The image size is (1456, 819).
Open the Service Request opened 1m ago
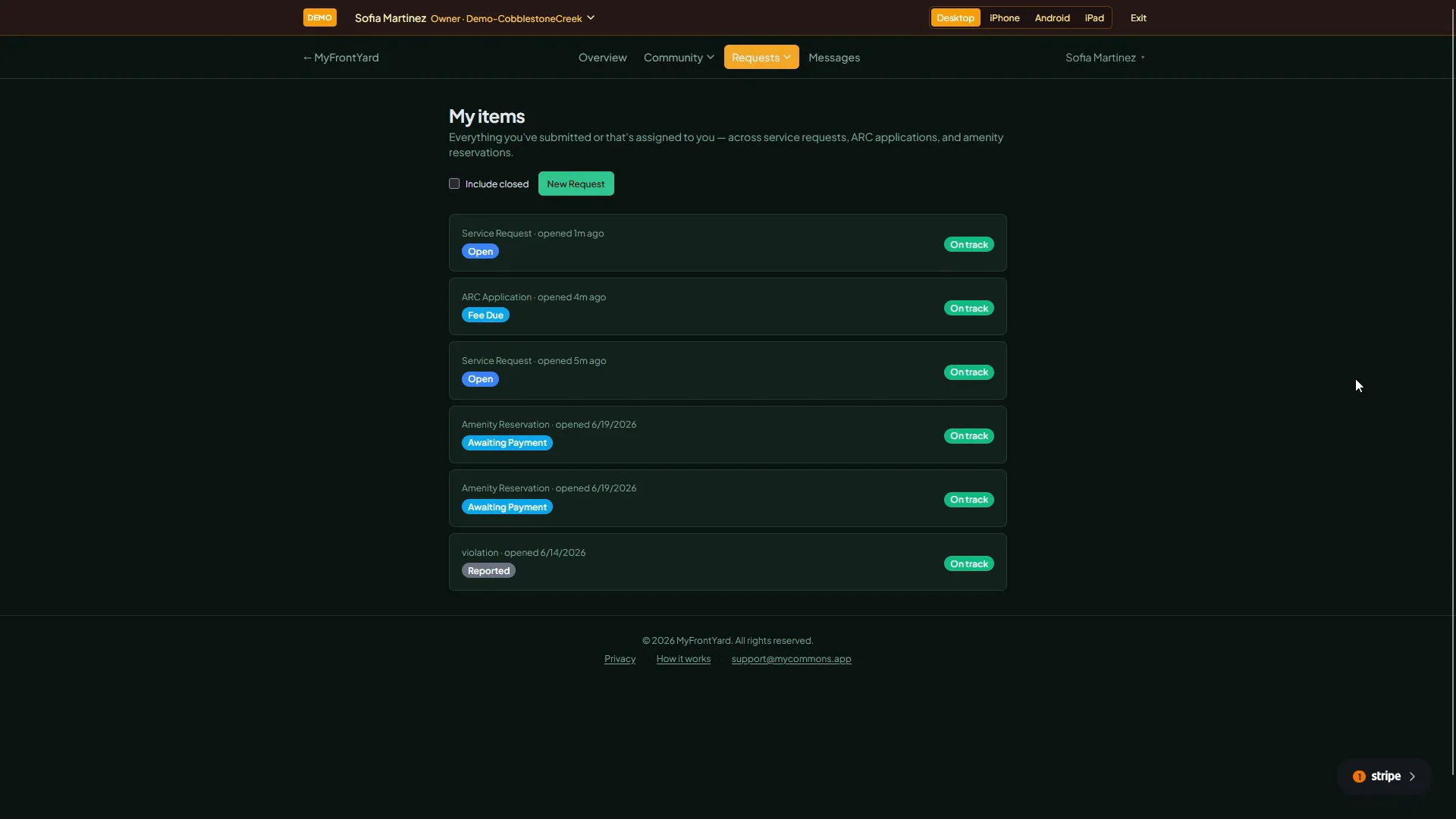pos(728,243)
